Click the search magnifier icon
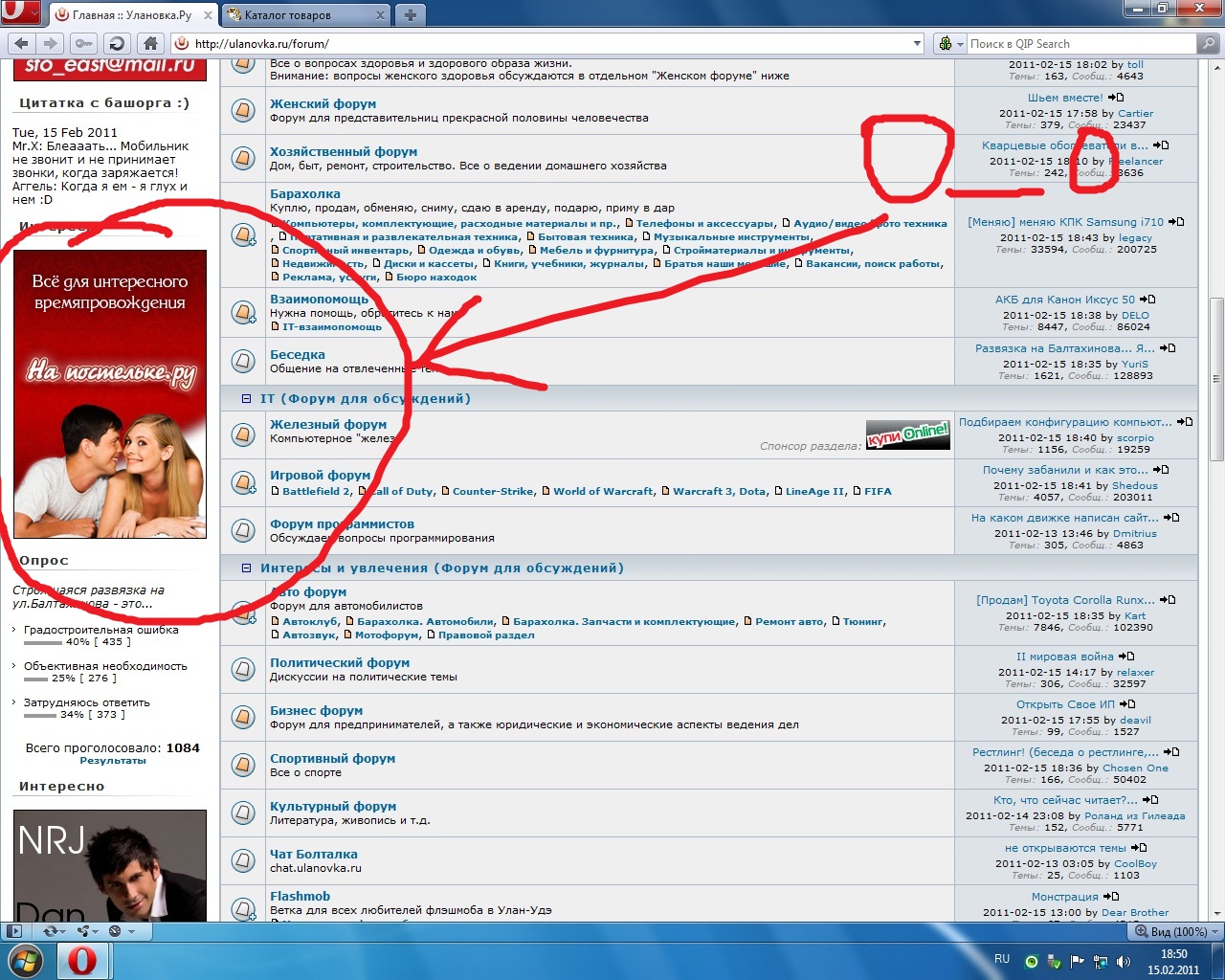This screenshot has width=1225, height=980. 1209,43
